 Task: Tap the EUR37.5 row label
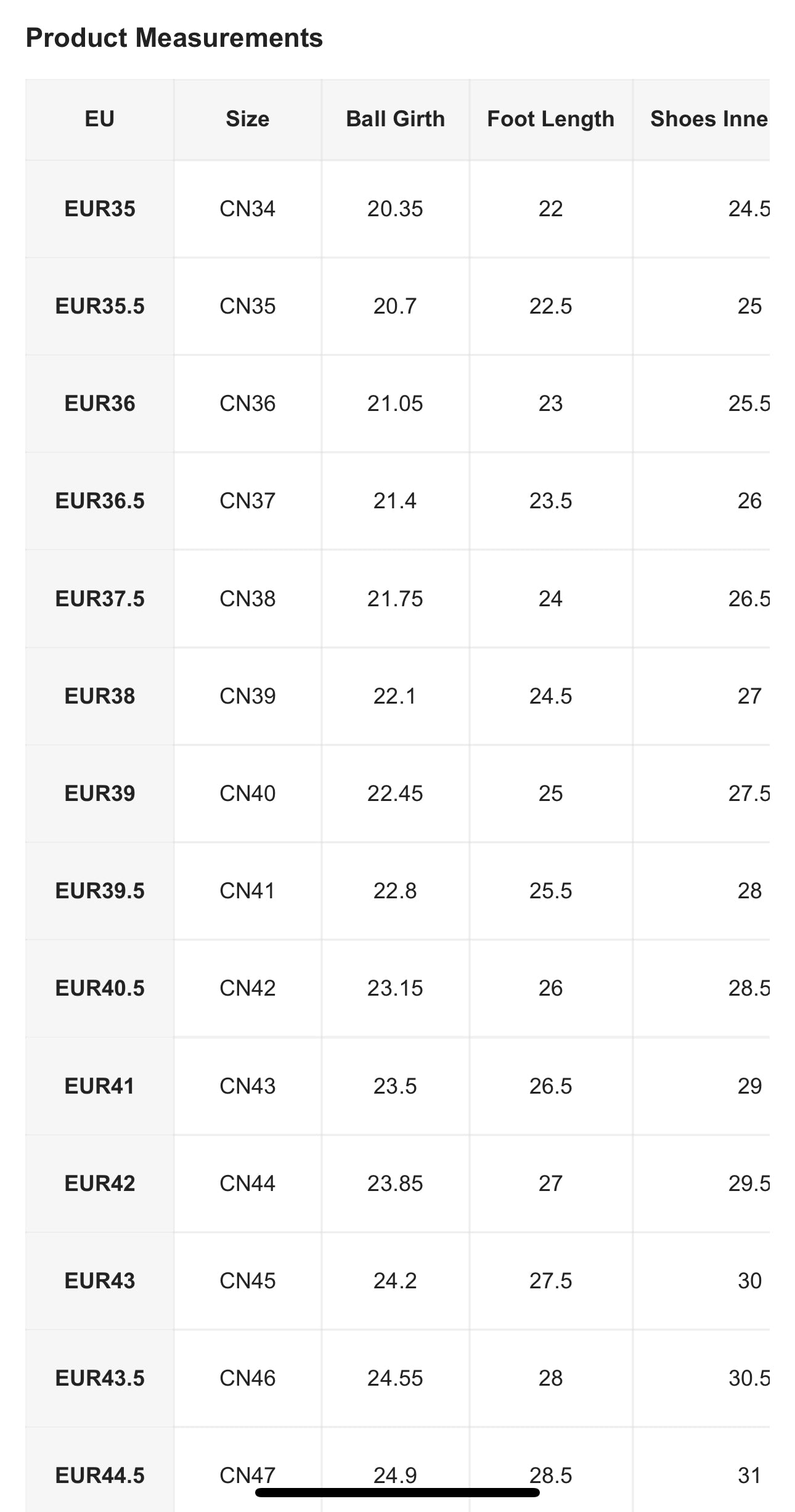[100, 598]
